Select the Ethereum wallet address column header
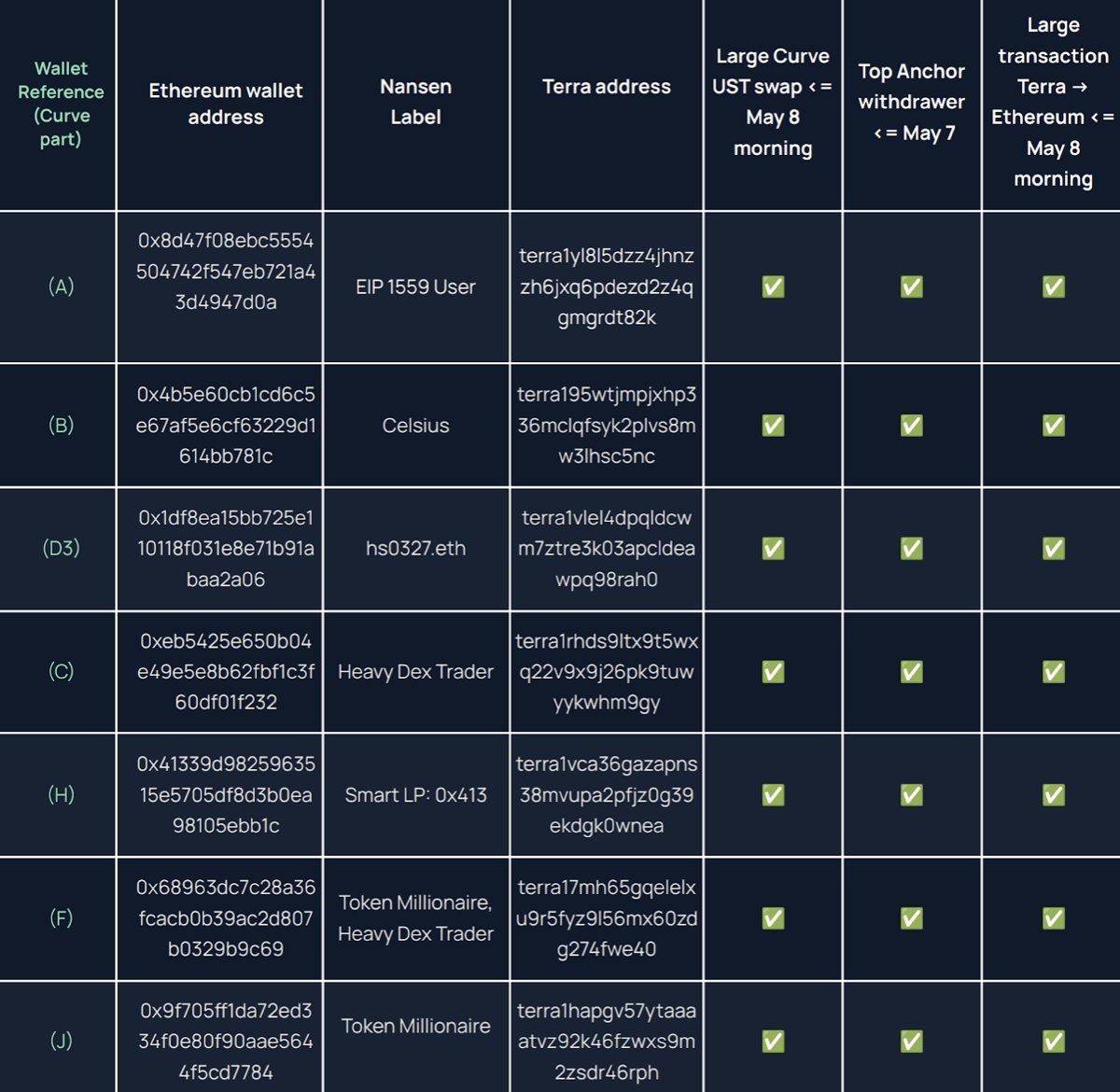The image size is (1120, 1092). click(x=226, y=104)
